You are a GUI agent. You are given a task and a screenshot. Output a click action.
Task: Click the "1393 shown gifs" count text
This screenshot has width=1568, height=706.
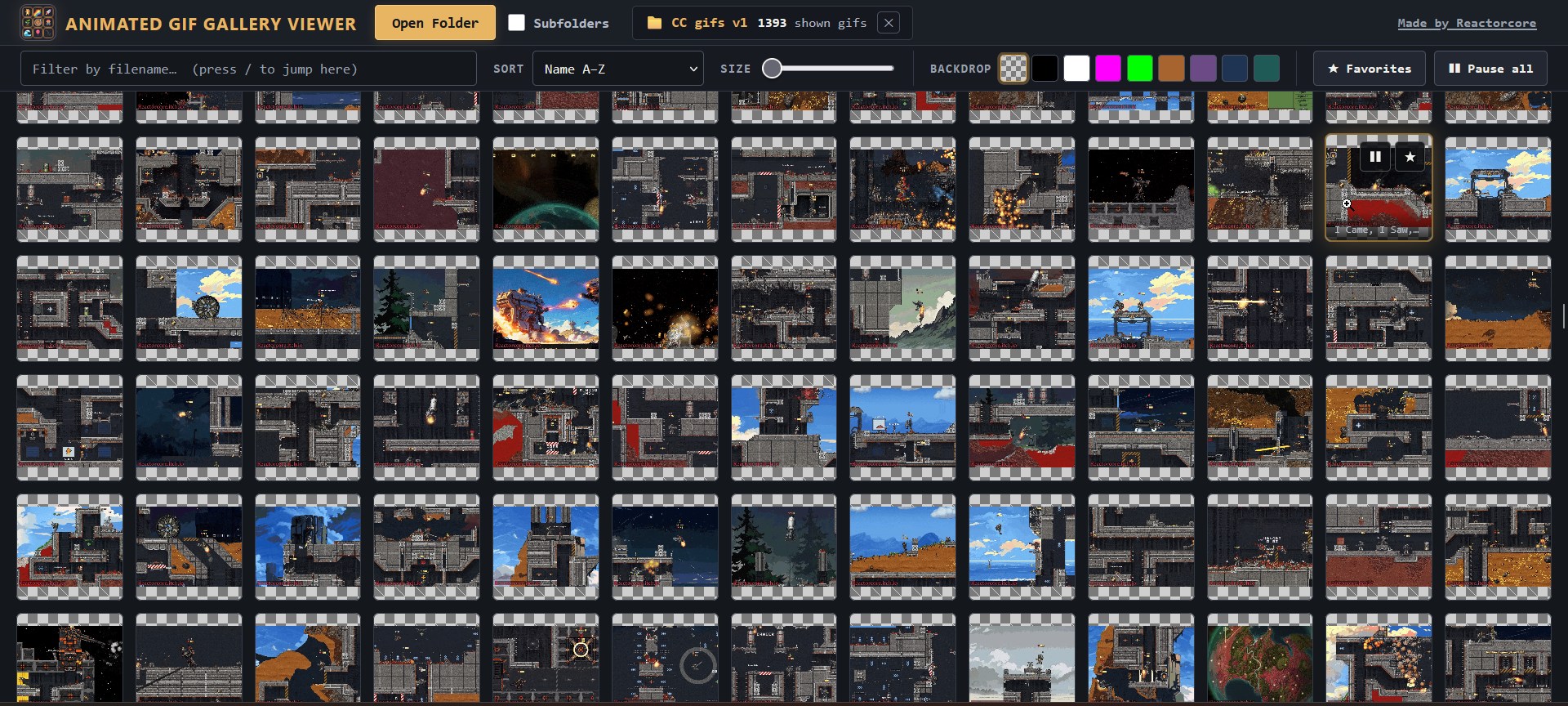click(x=812, y=23)
